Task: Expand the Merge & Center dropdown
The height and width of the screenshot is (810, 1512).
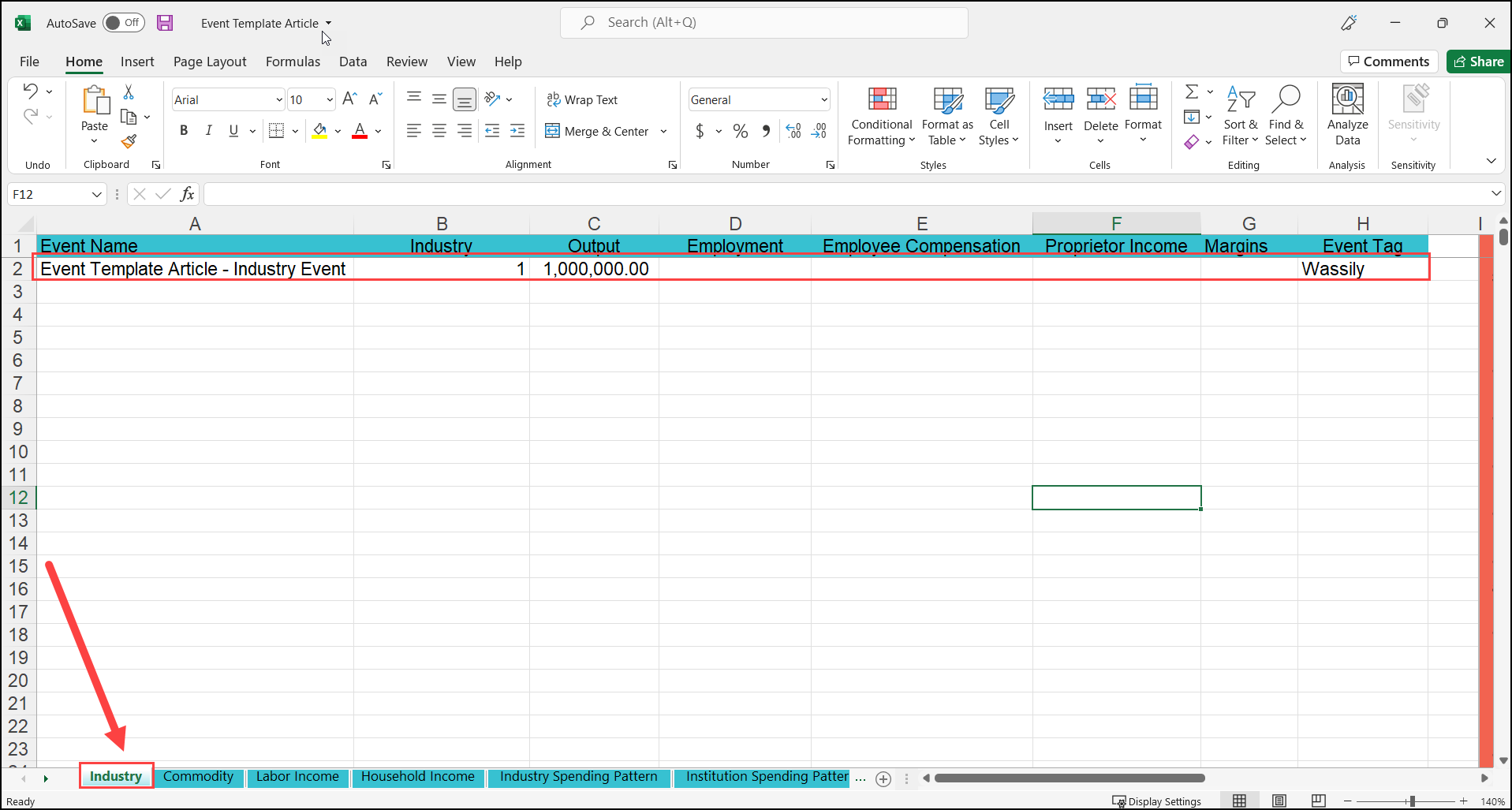Action: click(663, 131)
